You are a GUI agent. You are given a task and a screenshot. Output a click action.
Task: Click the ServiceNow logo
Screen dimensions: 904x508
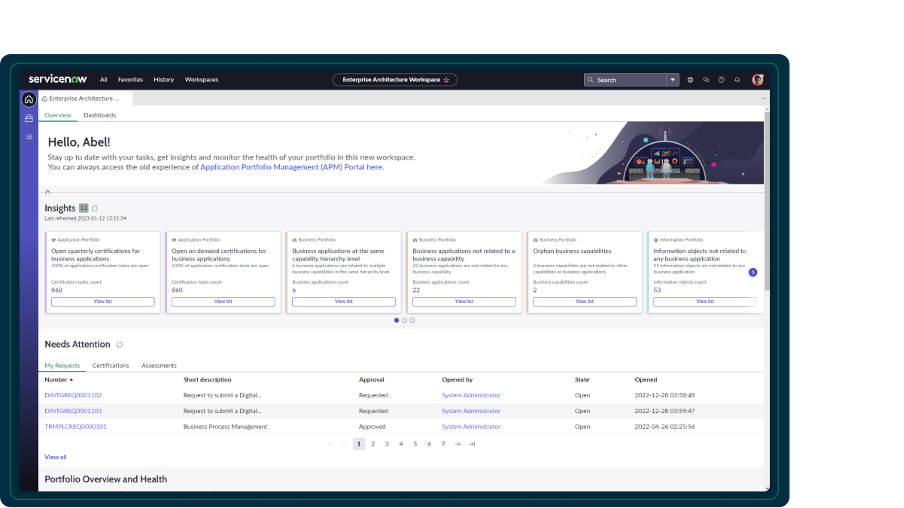point(58,79)
